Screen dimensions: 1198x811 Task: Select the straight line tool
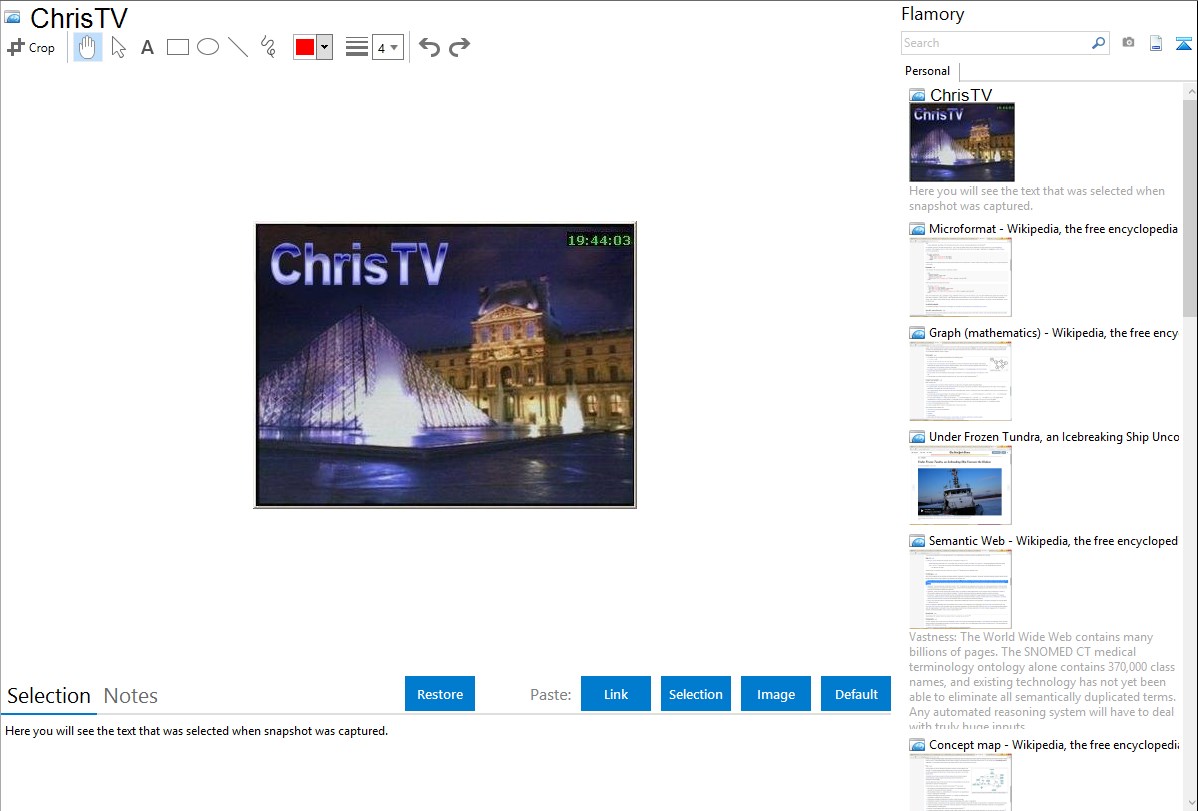(238, 47)
